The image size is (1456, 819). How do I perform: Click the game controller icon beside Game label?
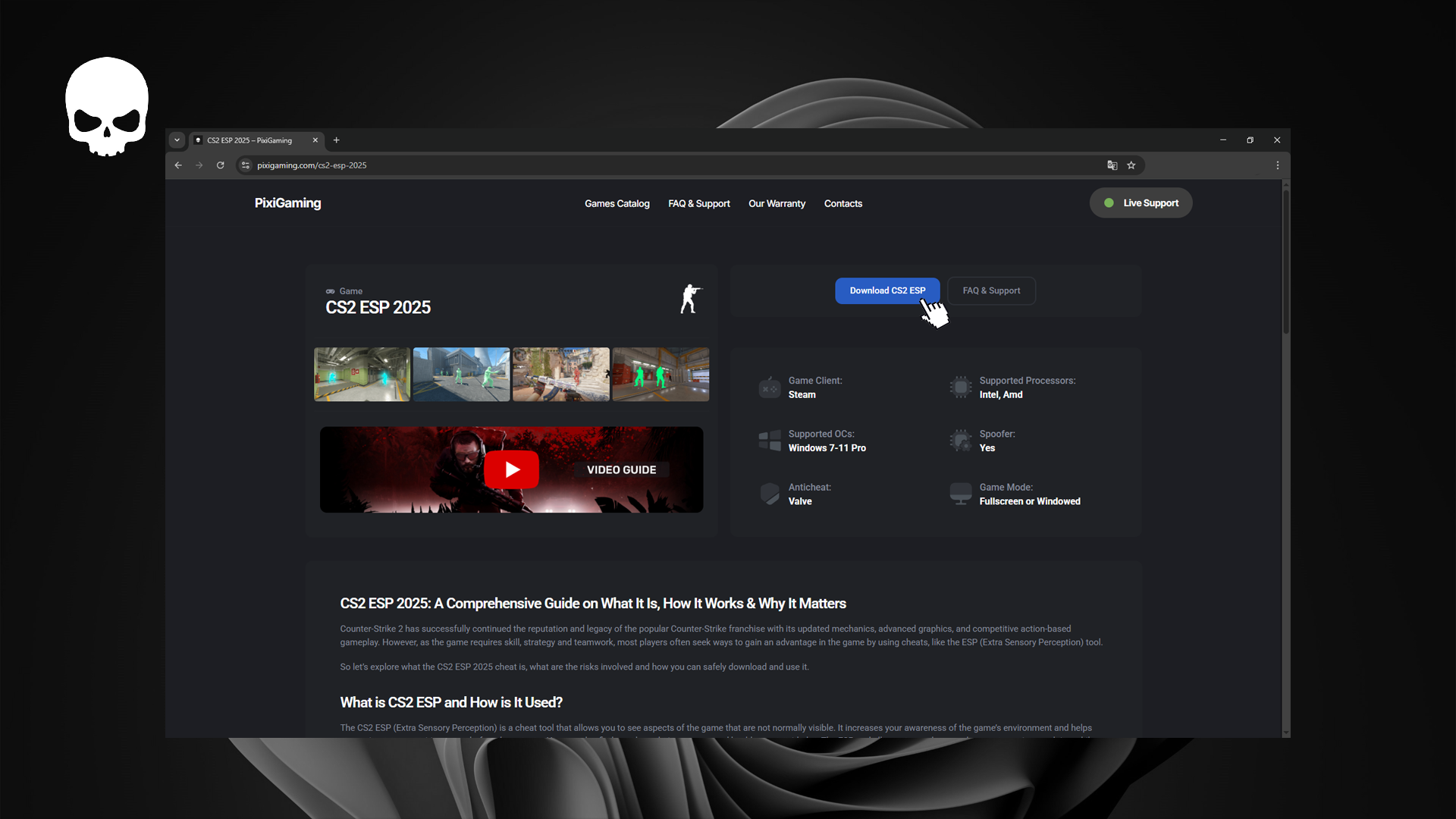(330, 291)
